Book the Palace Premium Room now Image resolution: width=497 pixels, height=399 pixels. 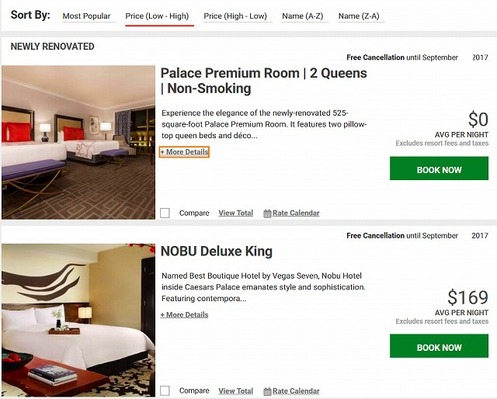tap(439, 168)
